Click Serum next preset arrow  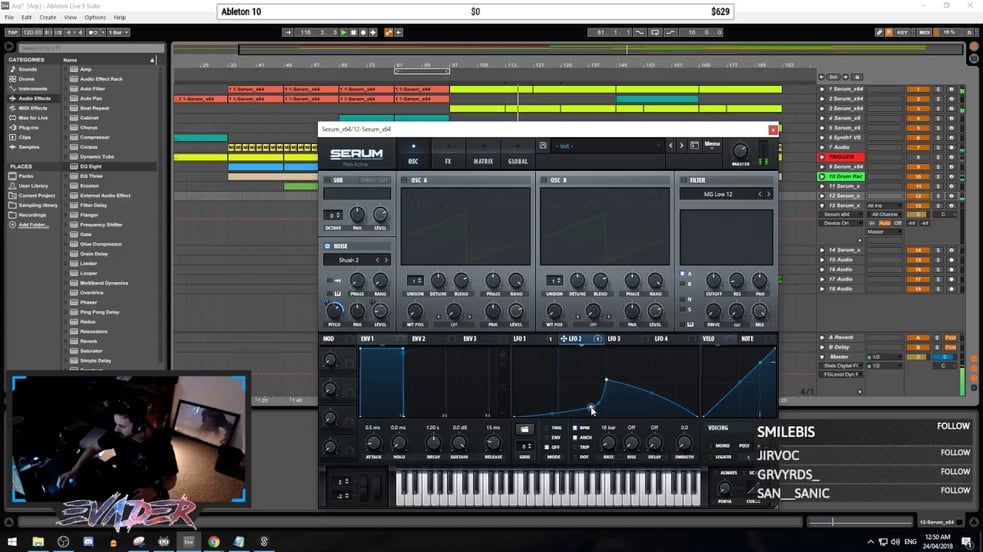[681, 145]
